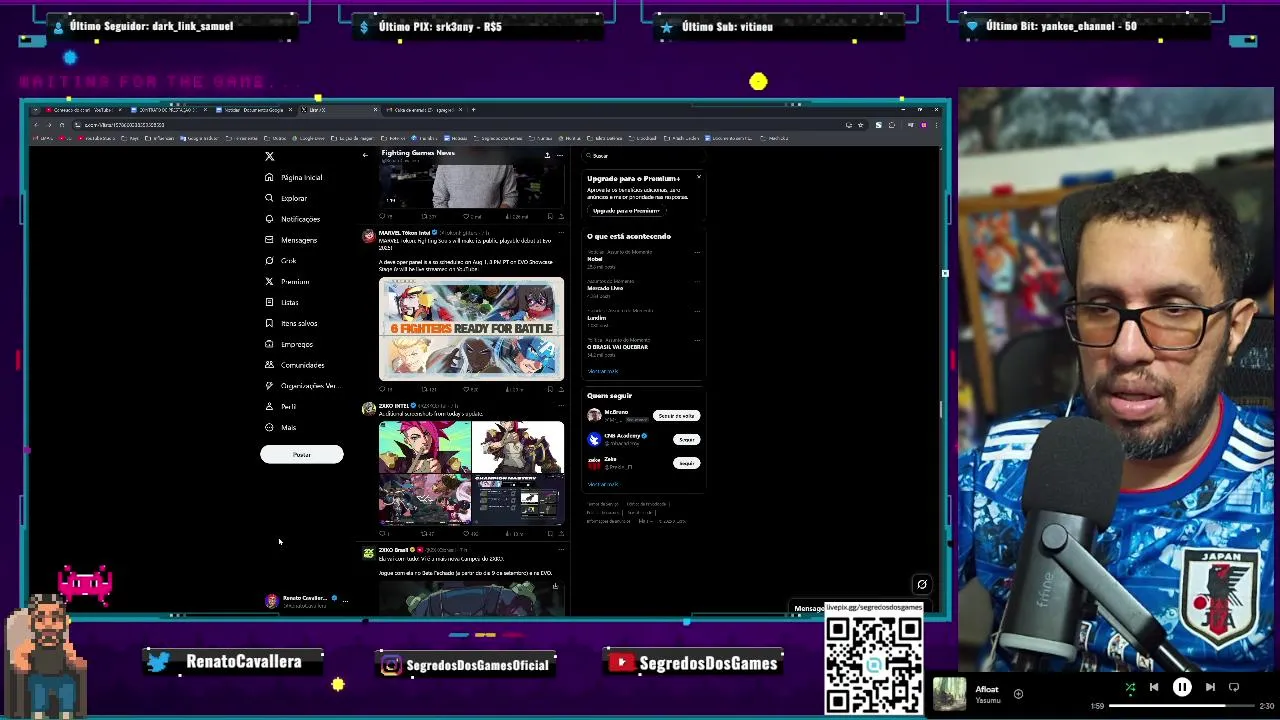Skip to next track in music player

(1210, 688)
